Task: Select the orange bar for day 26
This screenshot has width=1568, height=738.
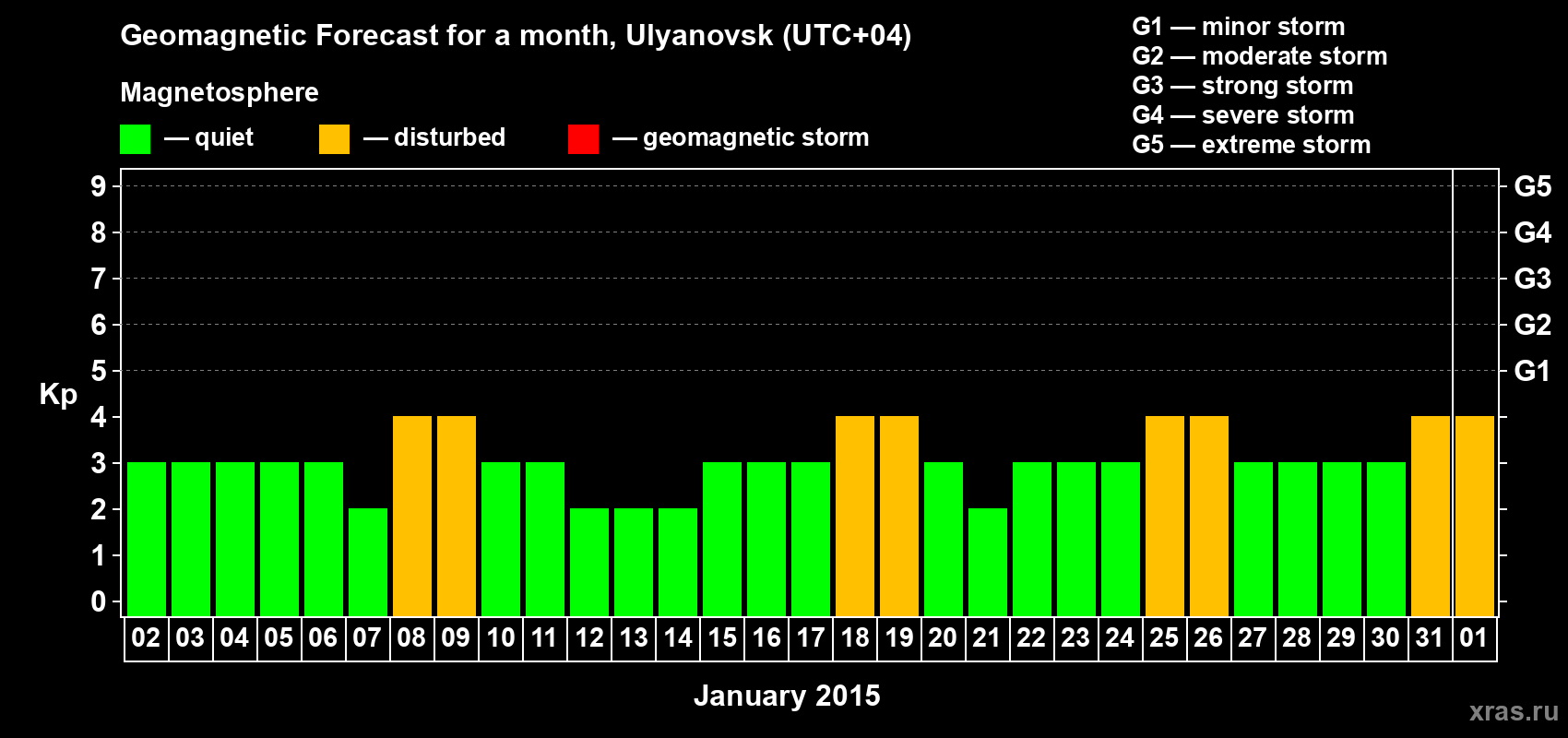Action: [1209, 516]
